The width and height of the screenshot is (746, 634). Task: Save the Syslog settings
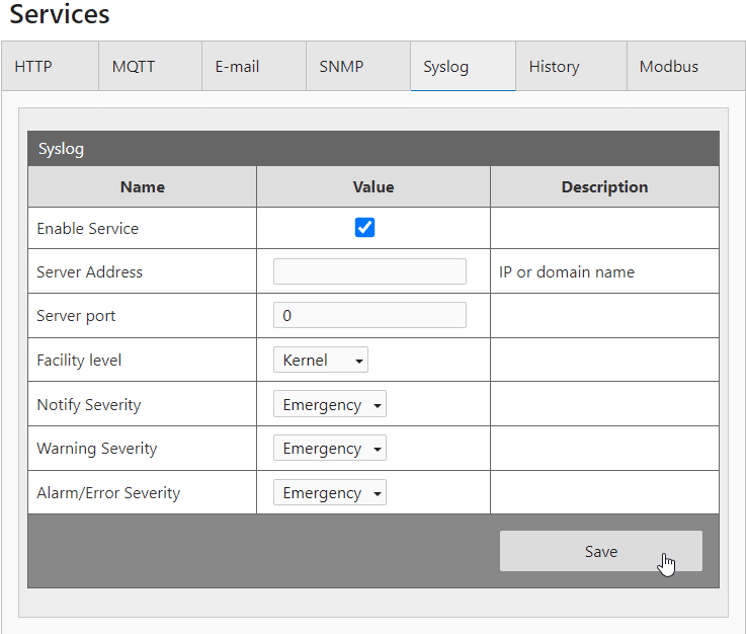601,552
